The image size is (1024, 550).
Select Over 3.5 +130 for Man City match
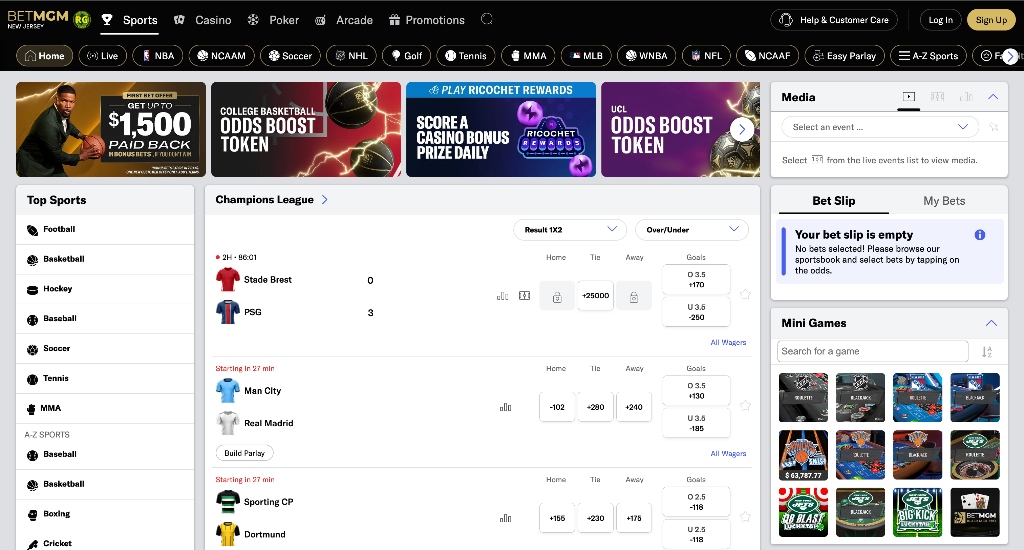[696, 391]
